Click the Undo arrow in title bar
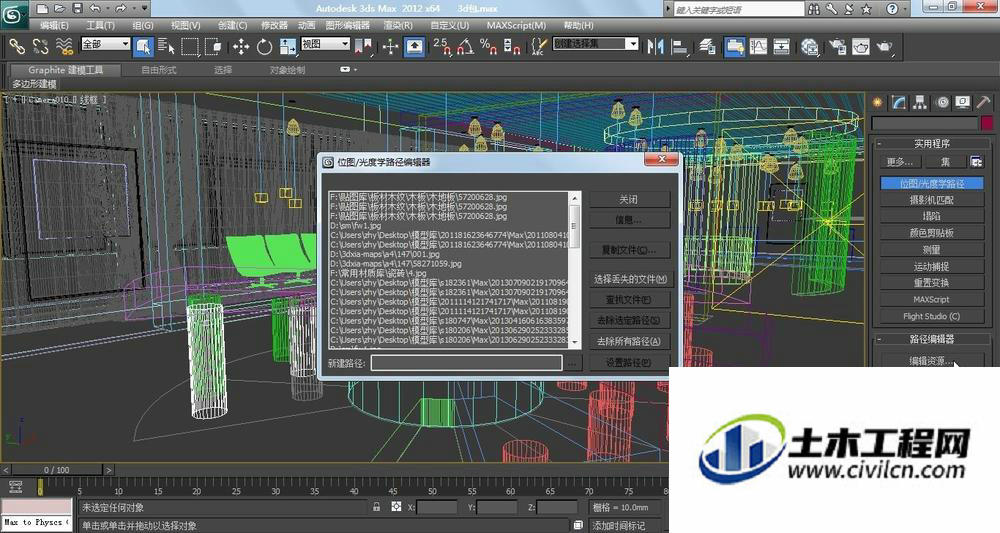The width and height of the screenshot is (1000, 533). (x=95, y=9)
